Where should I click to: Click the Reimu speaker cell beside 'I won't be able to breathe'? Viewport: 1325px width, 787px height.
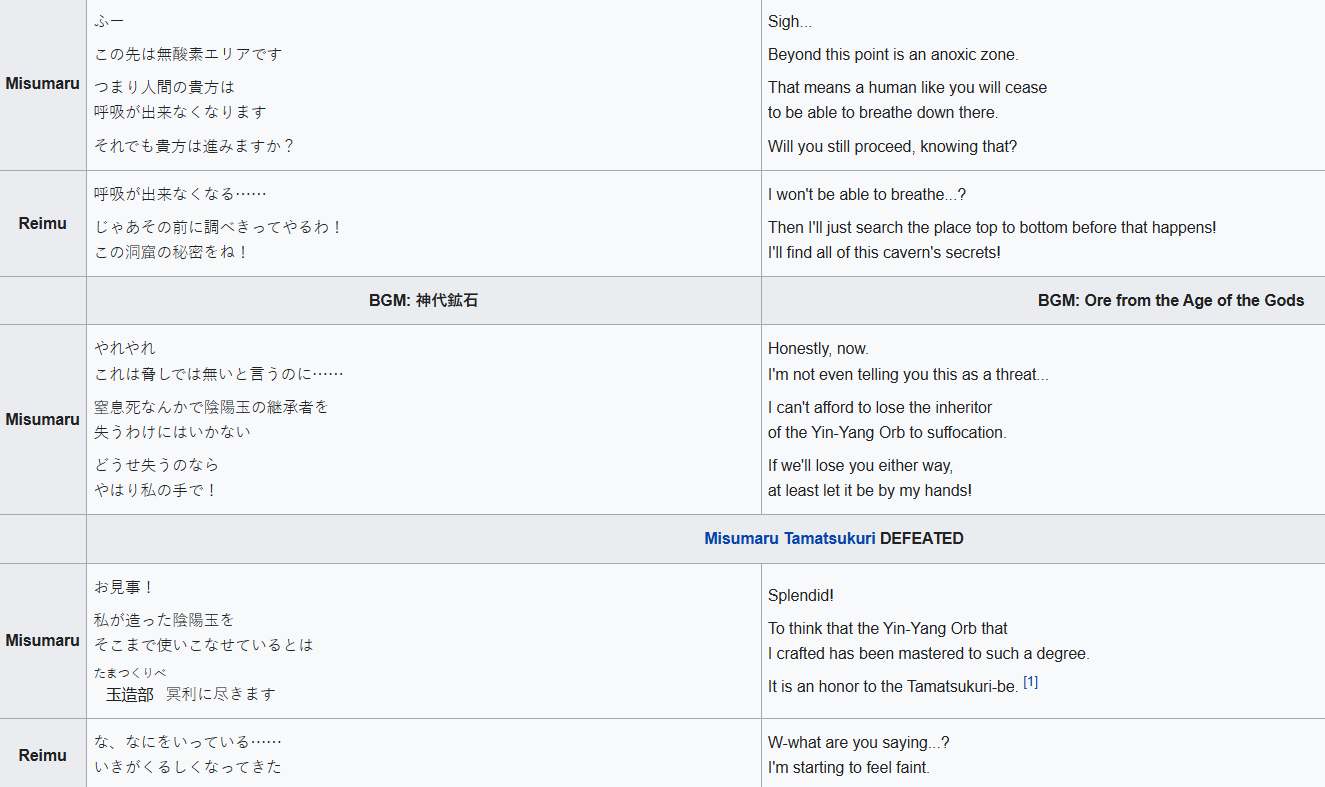point(43,224)
